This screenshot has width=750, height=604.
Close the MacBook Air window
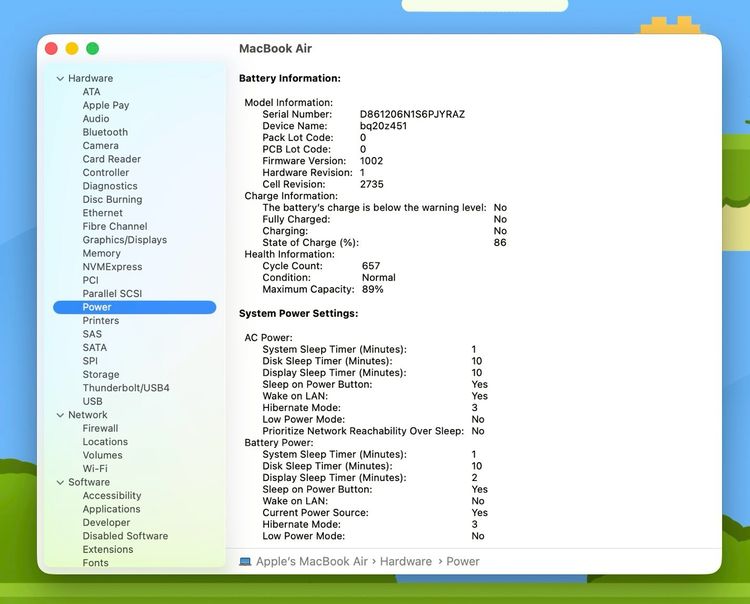click(x=51, y=49)
